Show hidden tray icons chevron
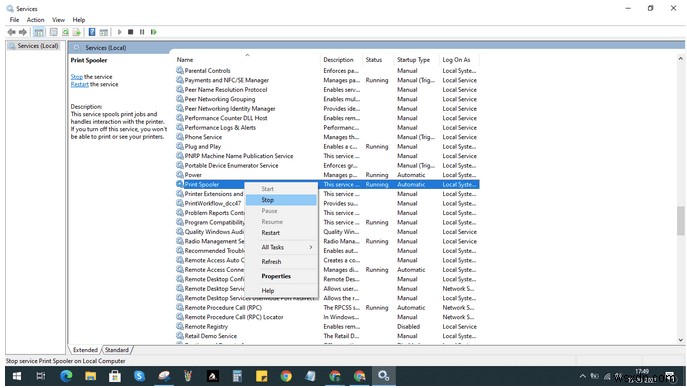Screen dimensions: 687x388 582,376
